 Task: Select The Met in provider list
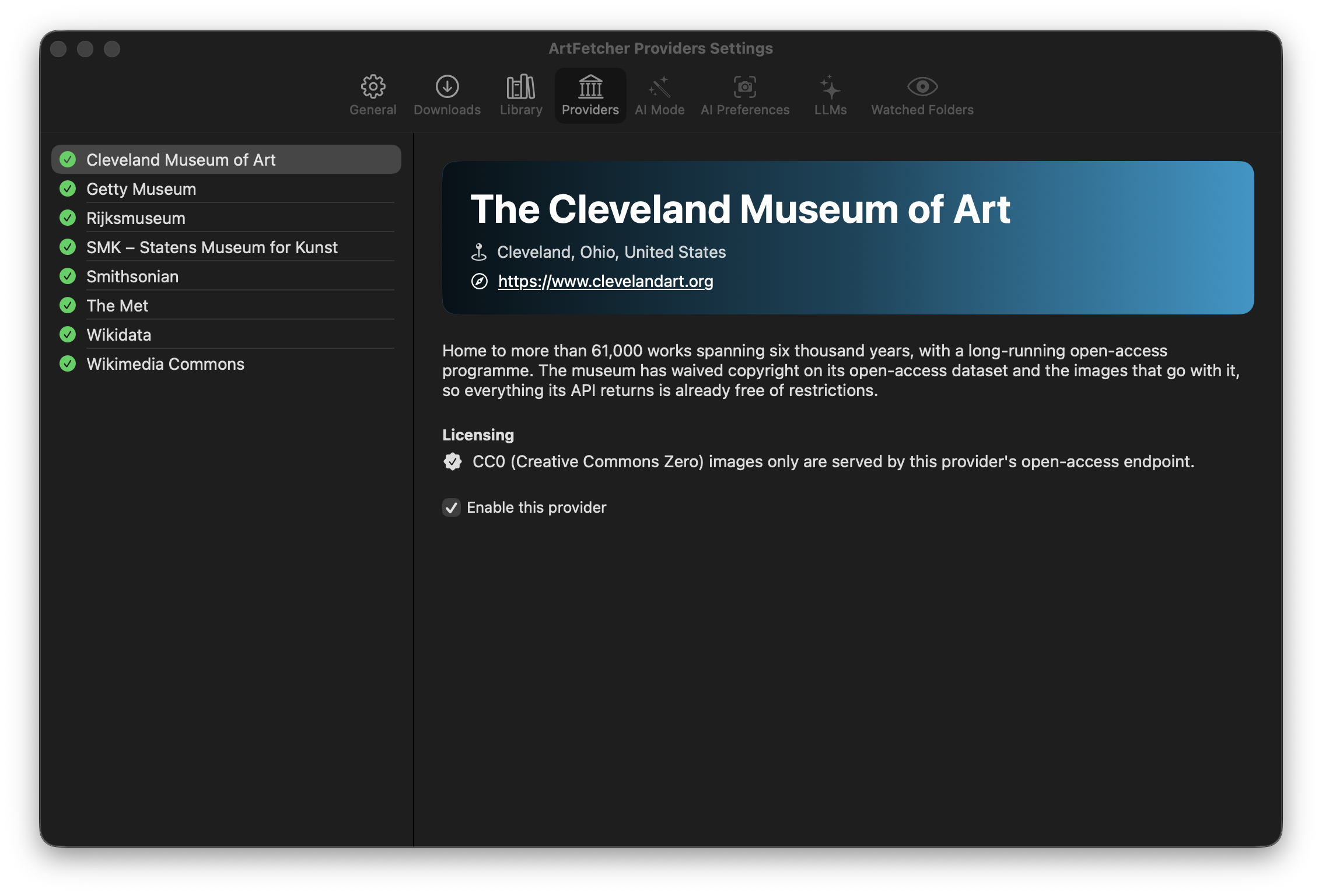tap(226, 305)
